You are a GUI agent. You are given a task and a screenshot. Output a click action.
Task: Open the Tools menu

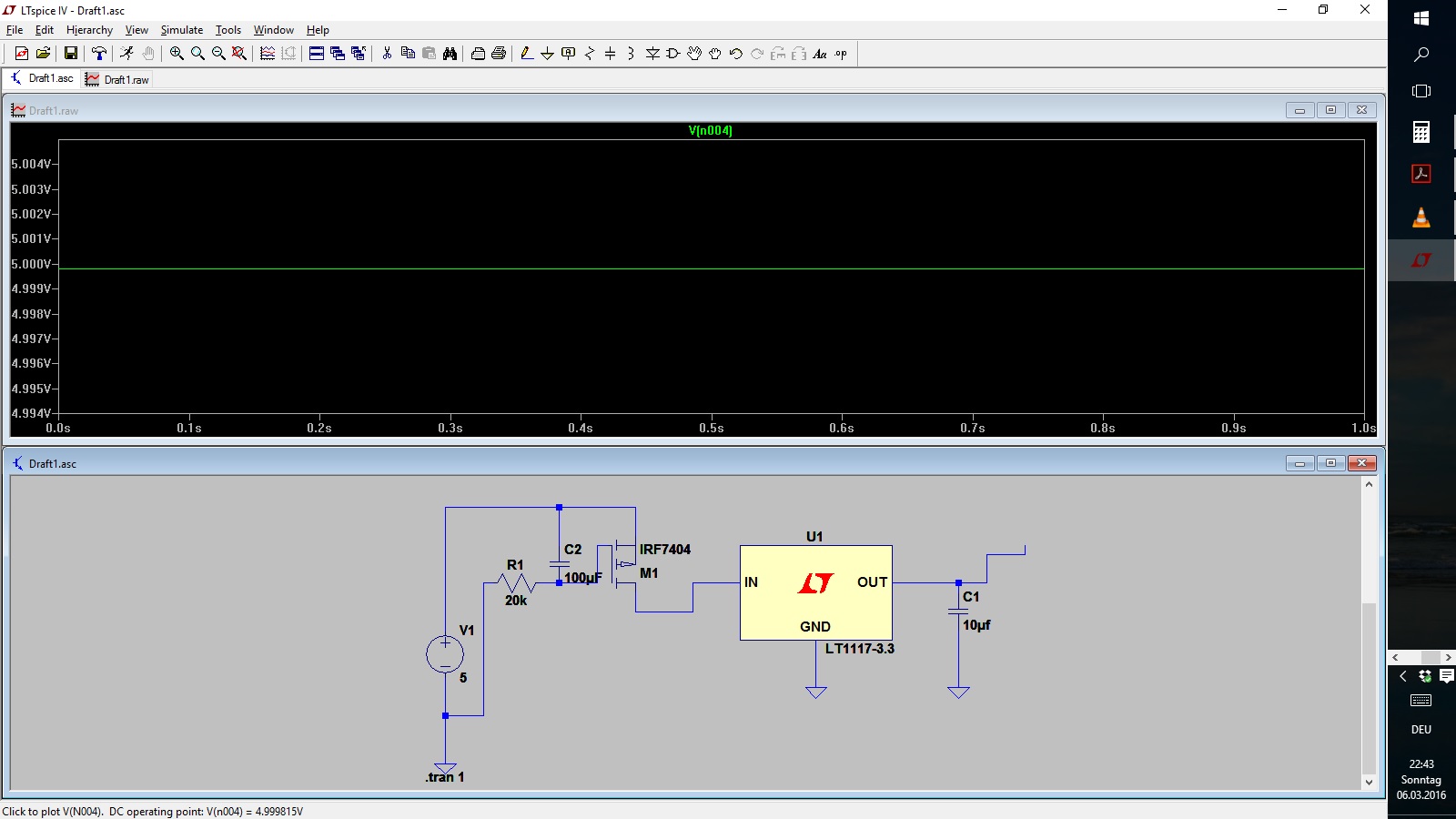pos(228,30)
